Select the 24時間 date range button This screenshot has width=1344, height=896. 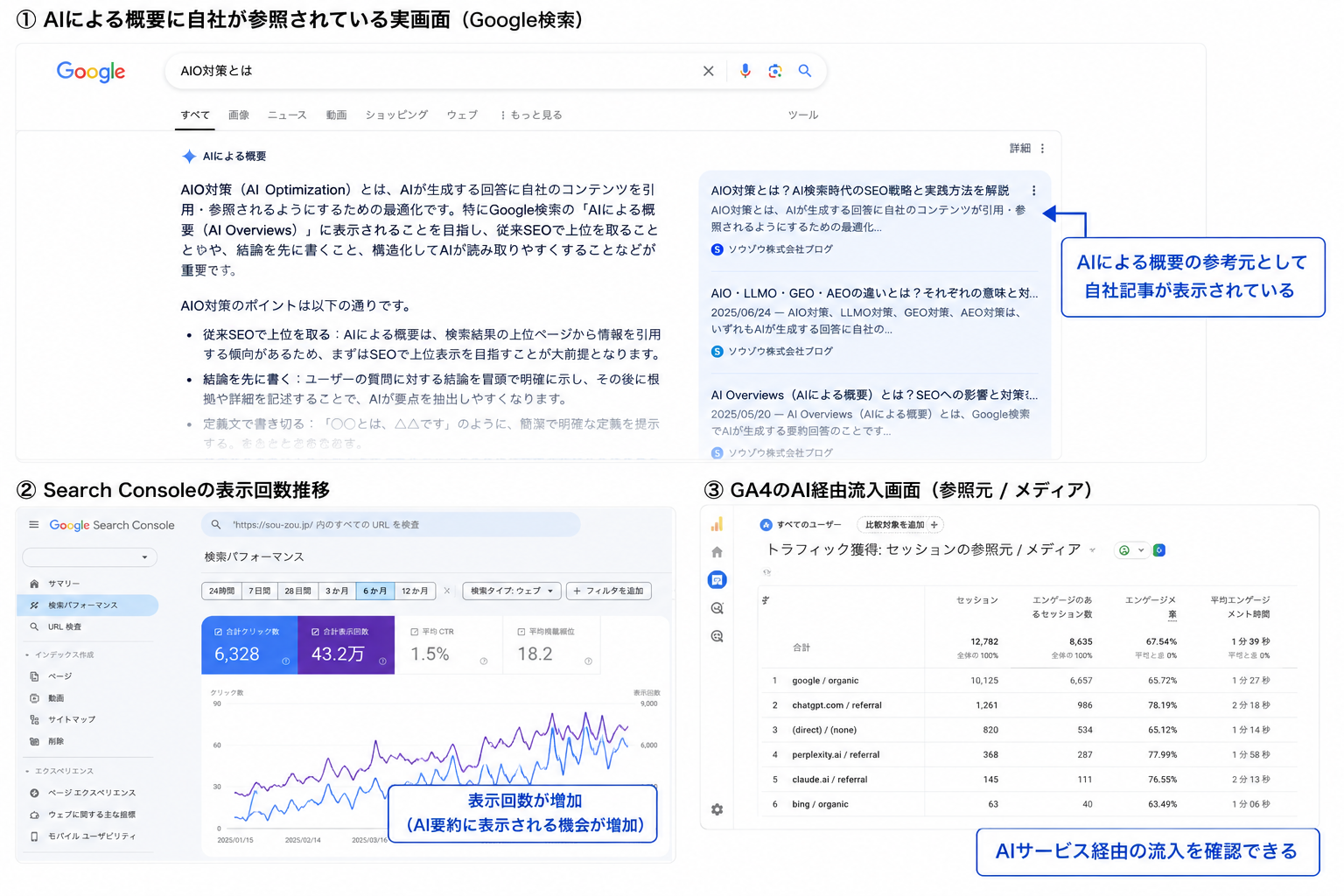point(222,591)
